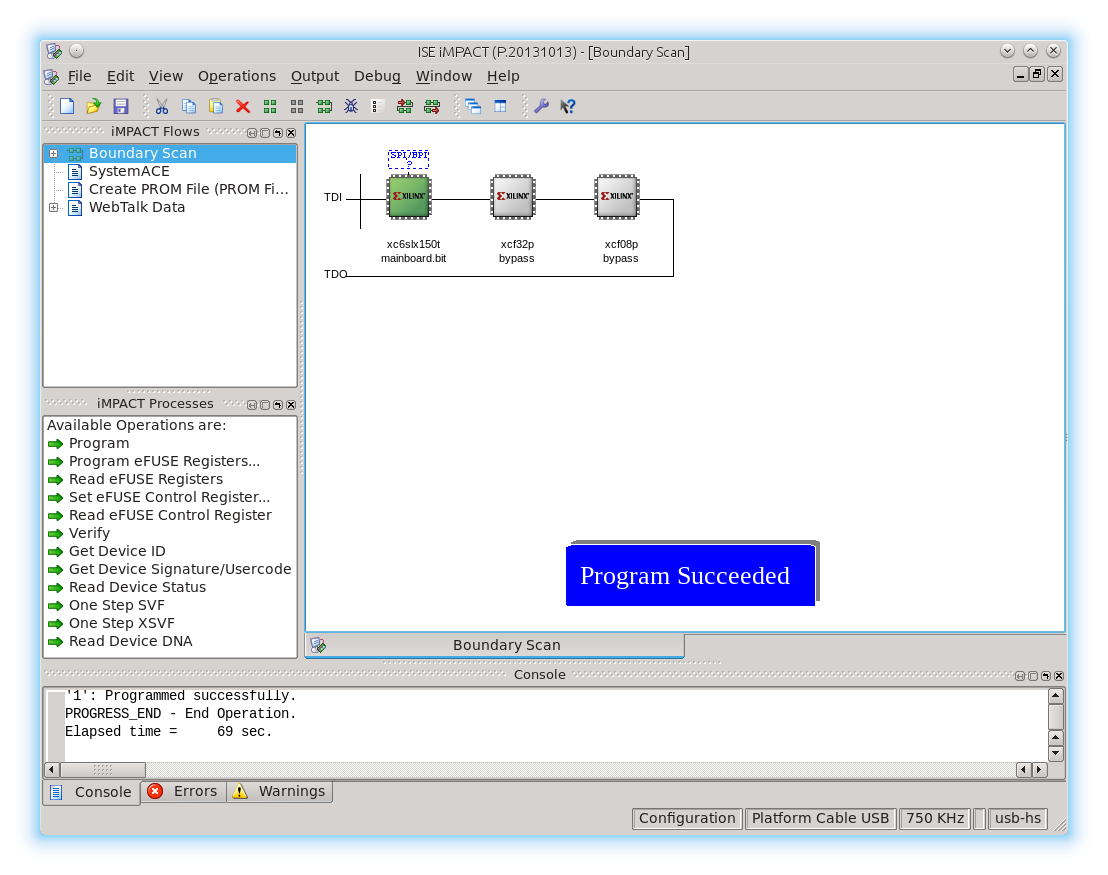The image size is (1108, 875).
Task: Click the What's This help cursor icon
Action: (568, 106)
